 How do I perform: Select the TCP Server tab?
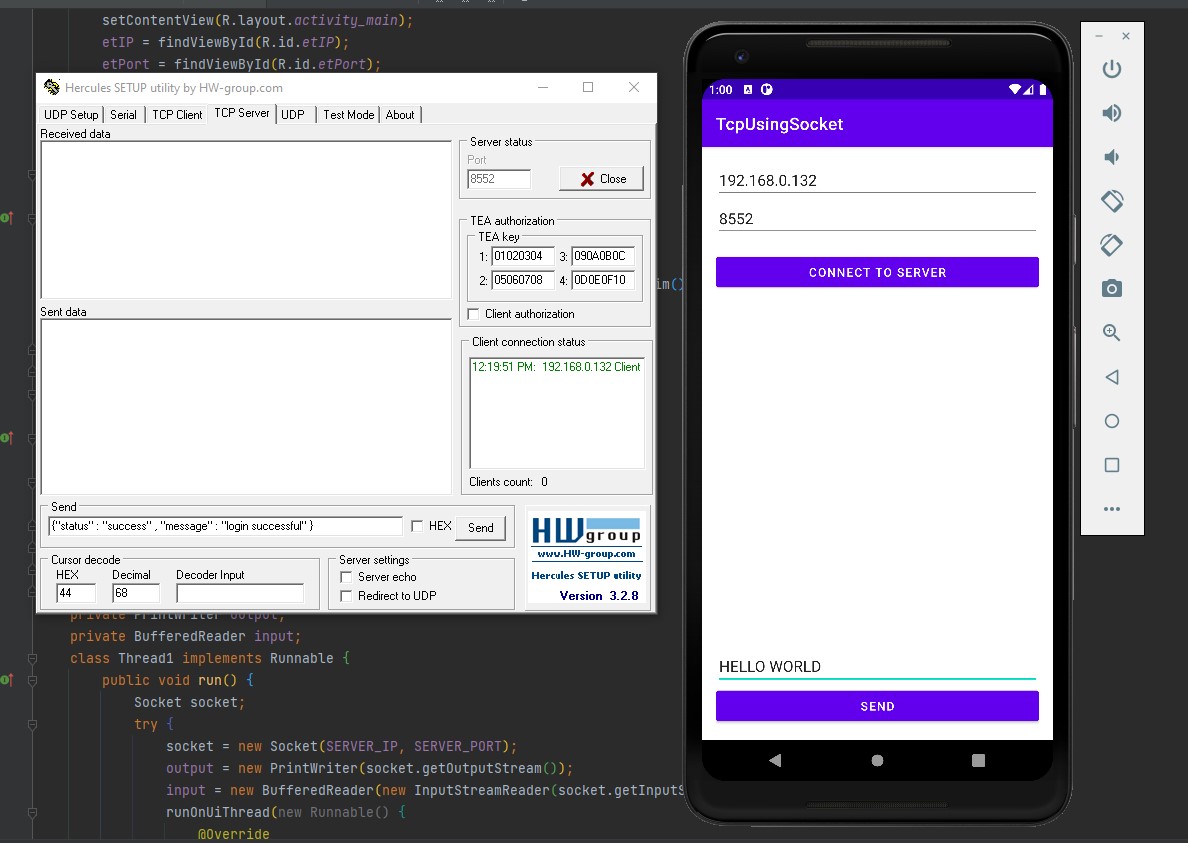point(242,113)
